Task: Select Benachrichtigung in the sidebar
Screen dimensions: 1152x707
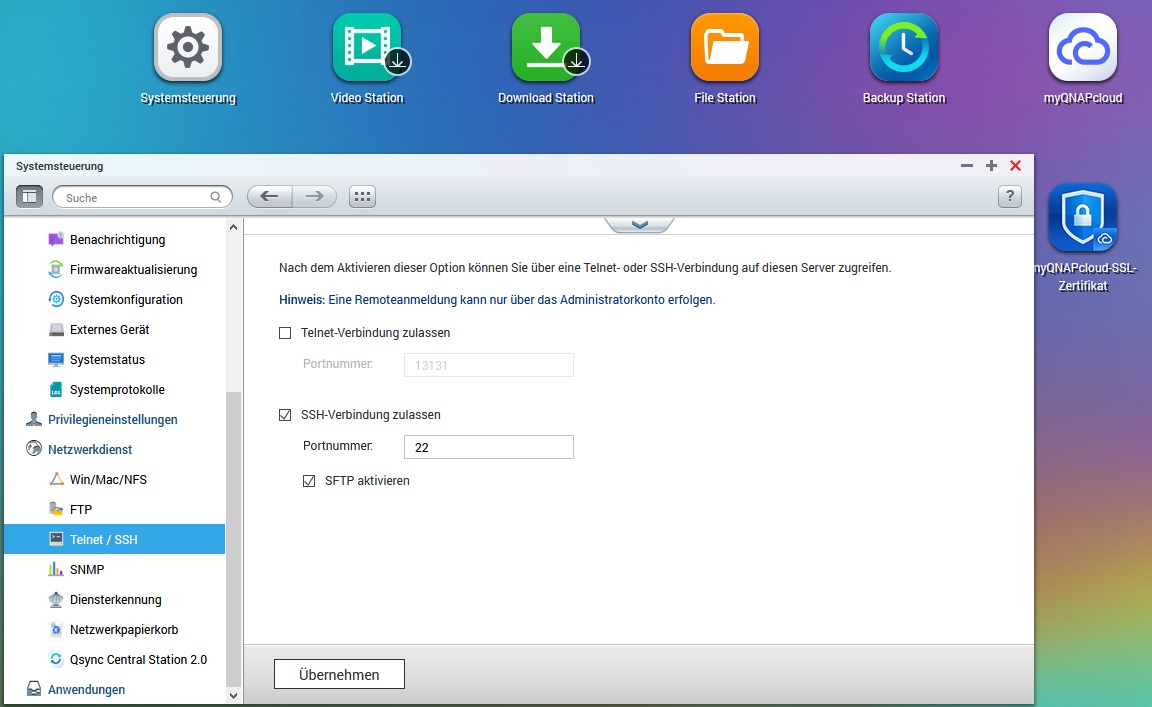Action: click(117, 240)
